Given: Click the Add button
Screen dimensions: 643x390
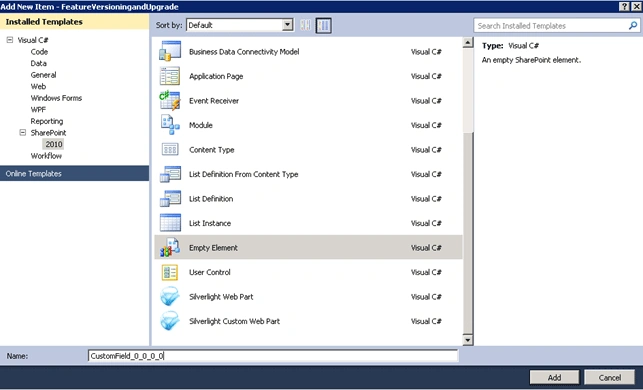Looking at the screenshot, I should pyautogui.click(x=554, y=377).
